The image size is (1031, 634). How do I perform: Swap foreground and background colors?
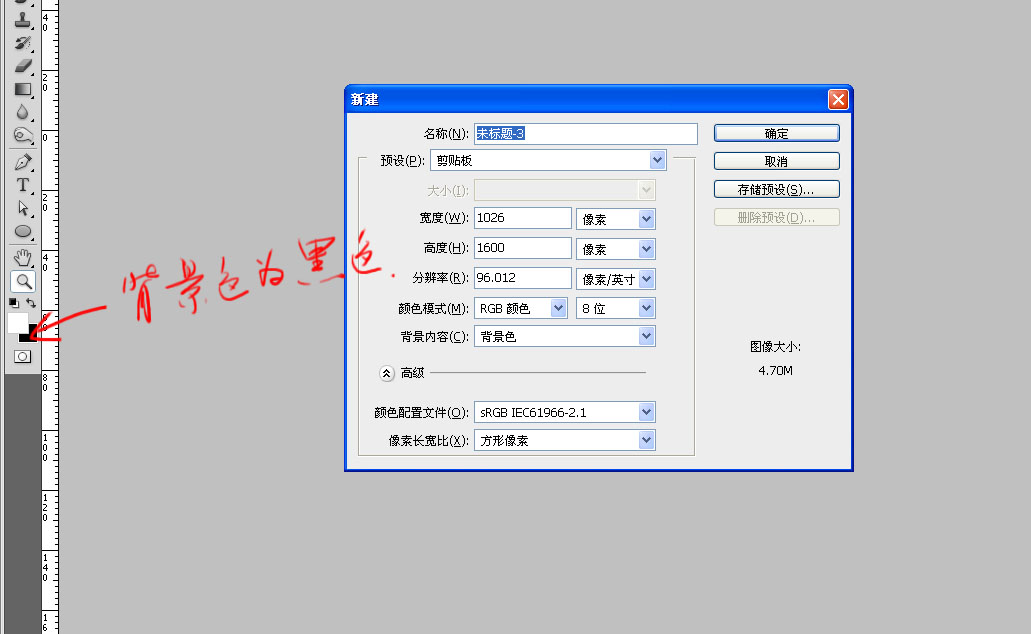[31, 303]
